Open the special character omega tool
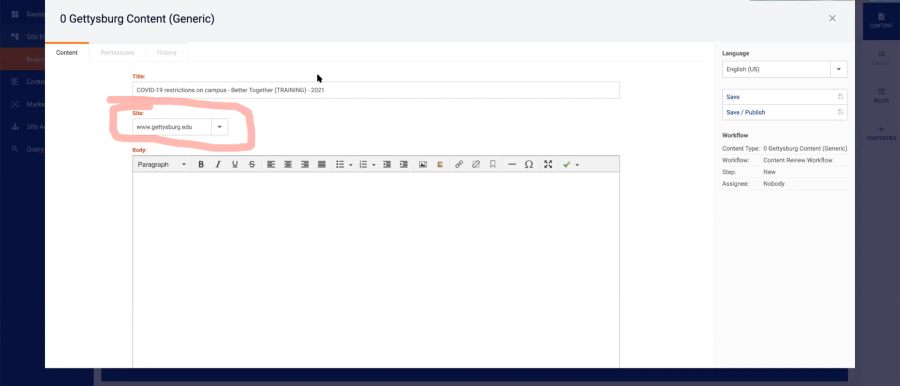900x386 pixels. click(x=529, y=164)
